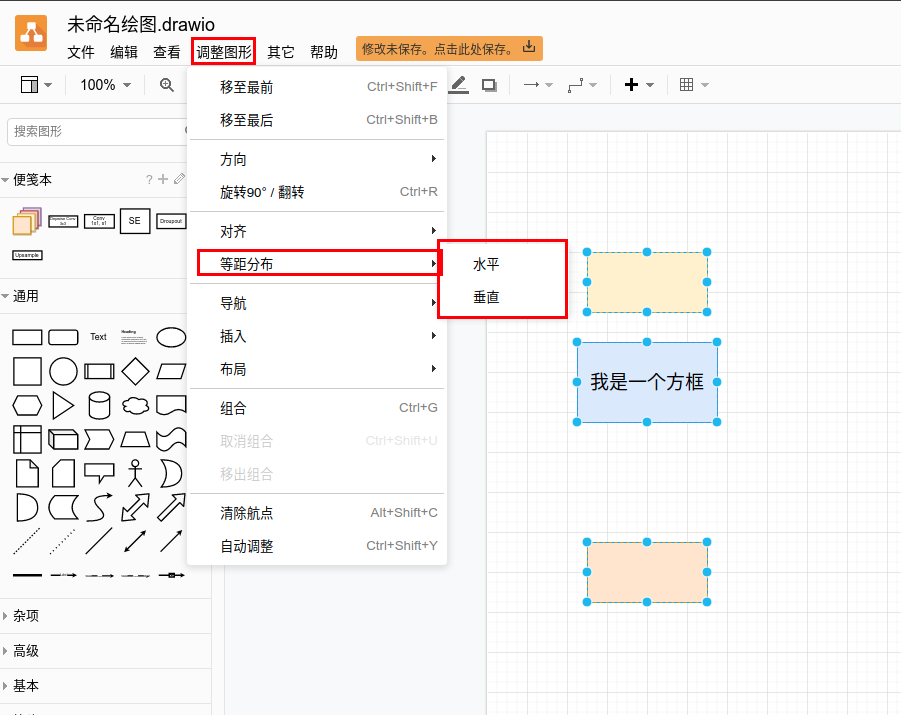Open the 100% zoom level dropdown
This screenshot has width=901, height=715.
105,85
